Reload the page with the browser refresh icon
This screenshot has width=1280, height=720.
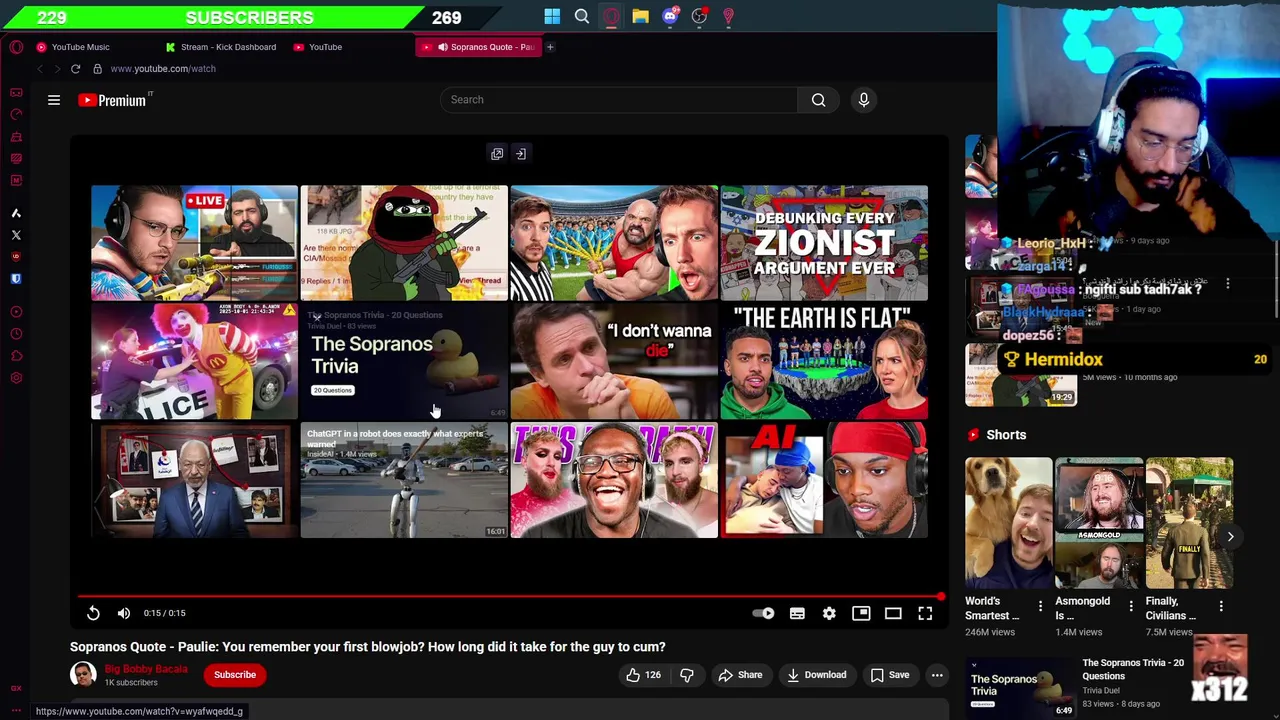pos(75,69)
